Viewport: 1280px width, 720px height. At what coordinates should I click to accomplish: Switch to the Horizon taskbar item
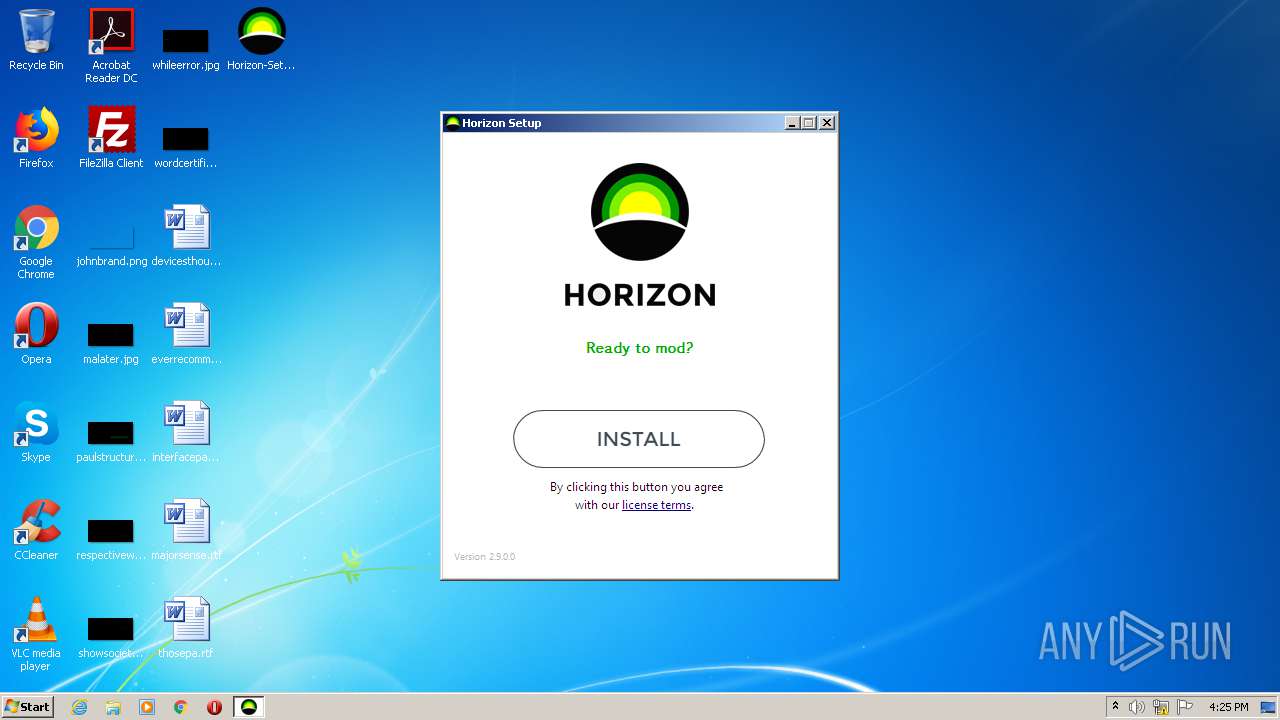[249, 707]
